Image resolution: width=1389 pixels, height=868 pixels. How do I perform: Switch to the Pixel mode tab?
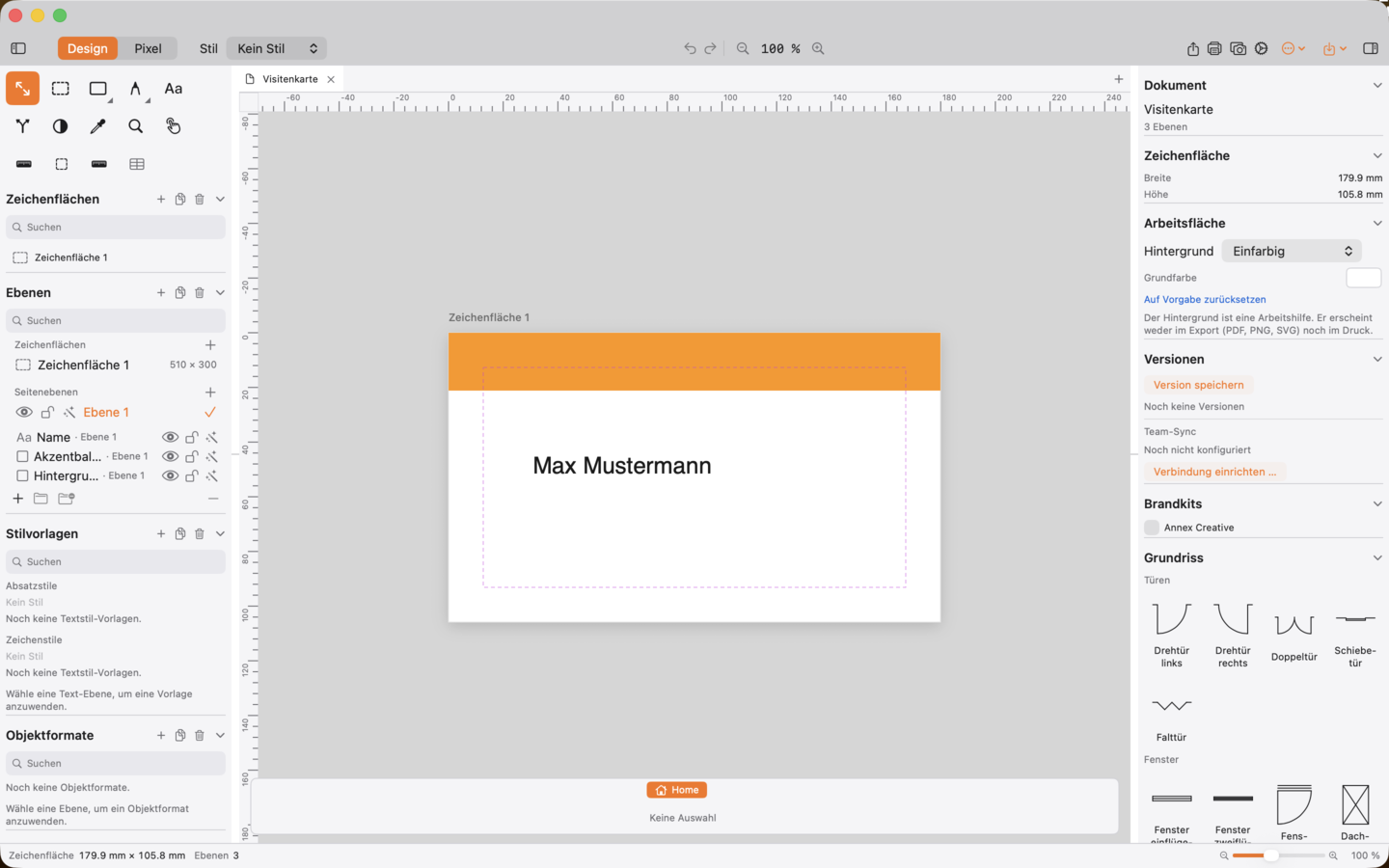click(149, 48)
